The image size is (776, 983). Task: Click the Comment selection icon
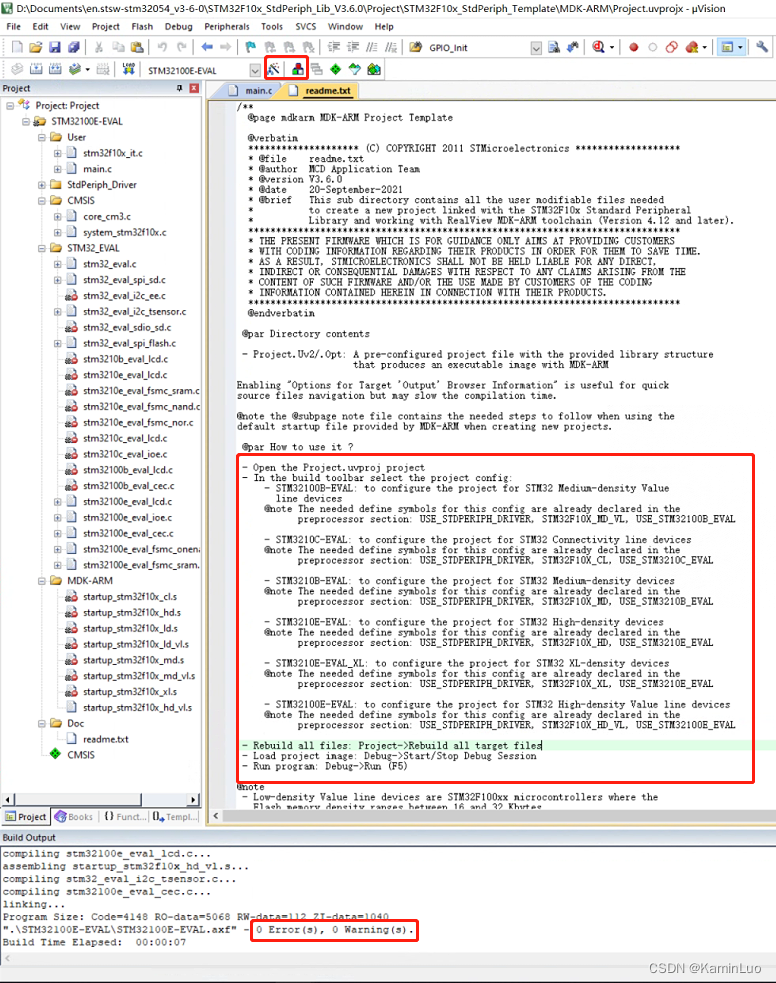click(x=372, y=47)
